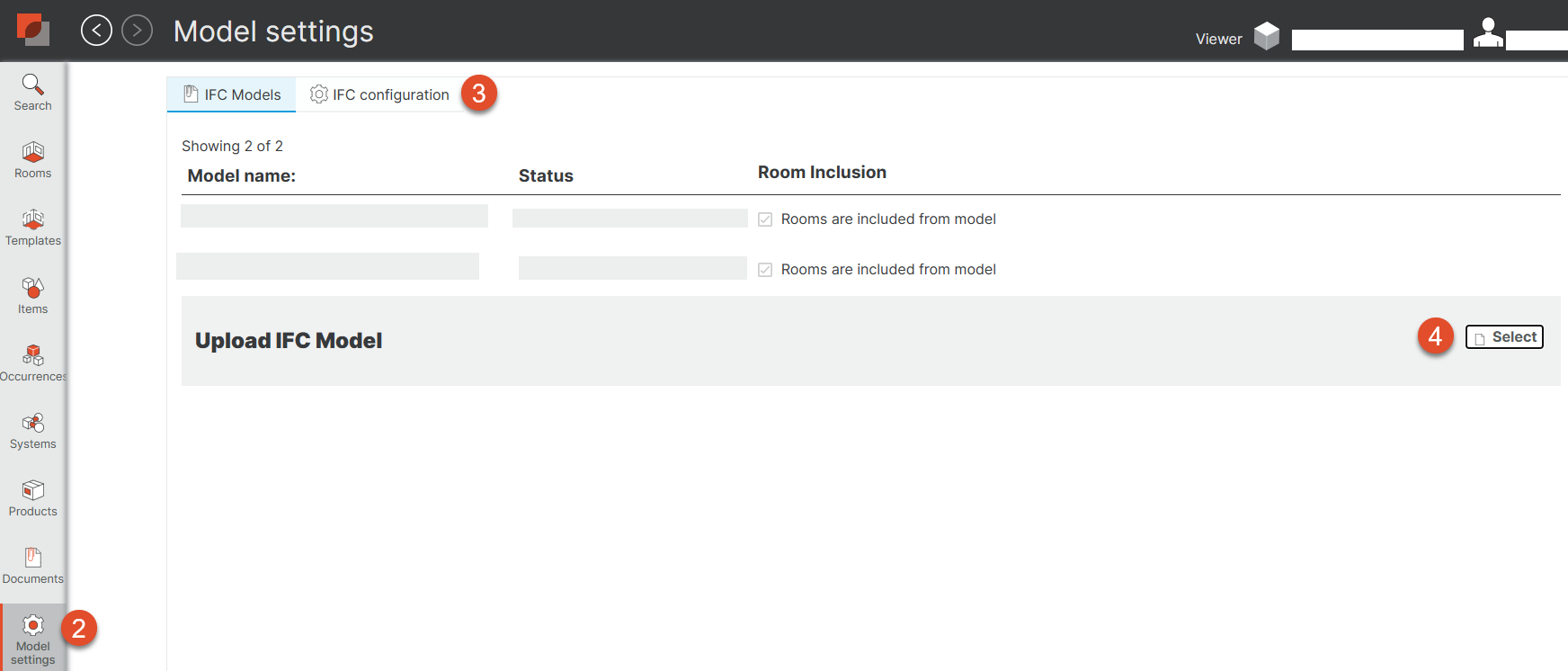The image size is (1568, 671).
Task: Select Systems from the sidebar
Action: pos(32,431)
